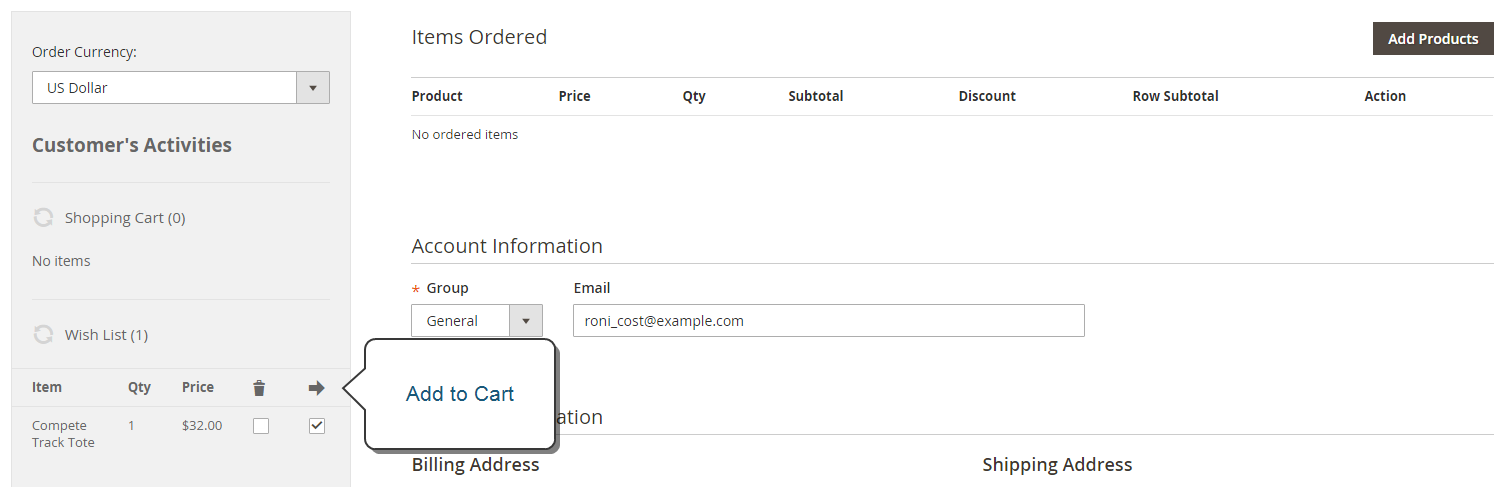
Task: Tick the remove checkbox for Compete Track Tote
Action: (x=261, y=426)
